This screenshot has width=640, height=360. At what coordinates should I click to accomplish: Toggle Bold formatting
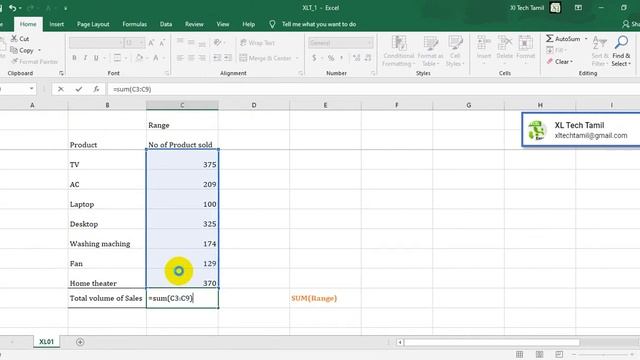pyautogui.click(x=74, y=58)
